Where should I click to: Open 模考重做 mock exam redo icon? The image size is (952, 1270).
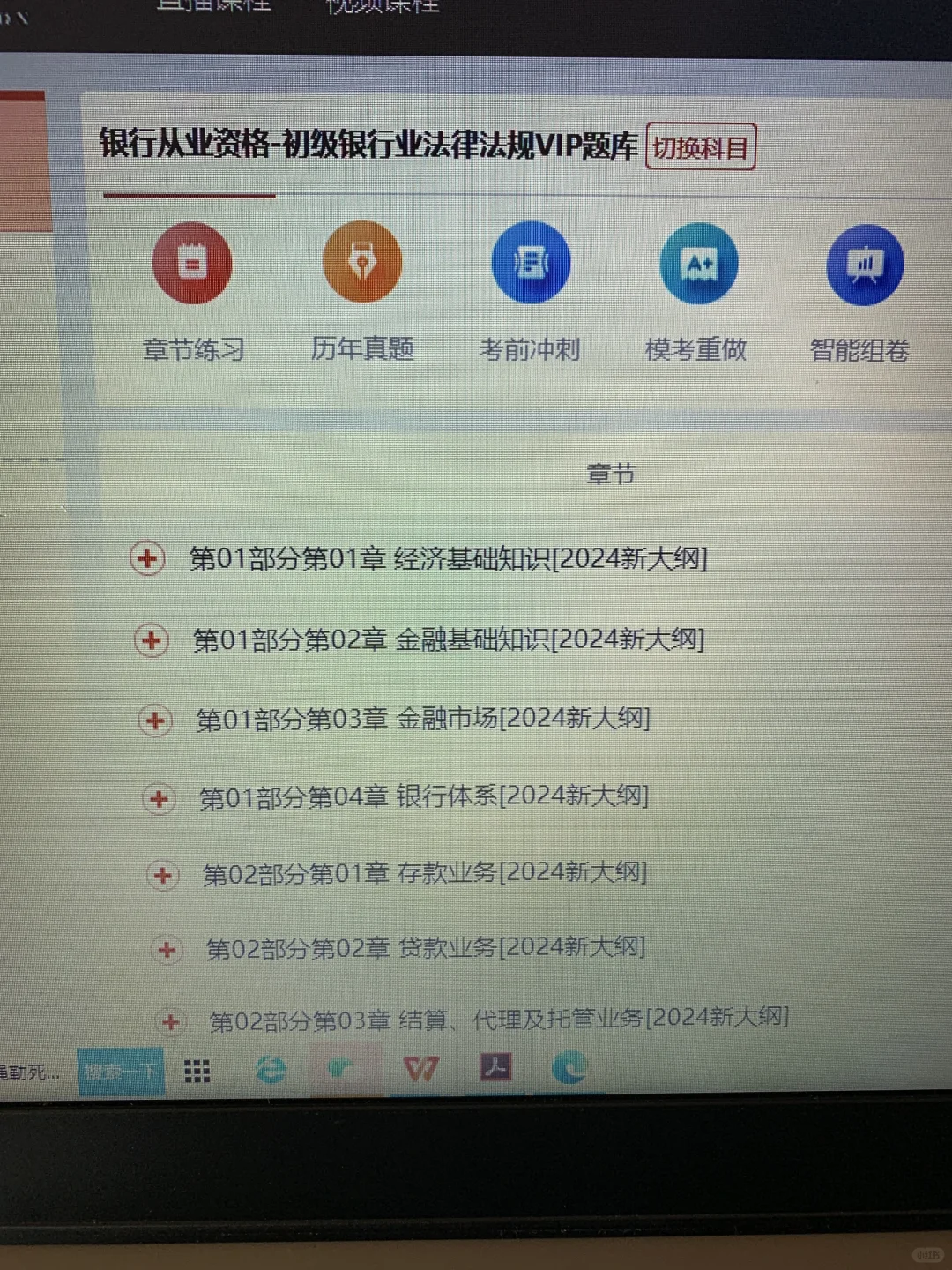coord(697,263)
